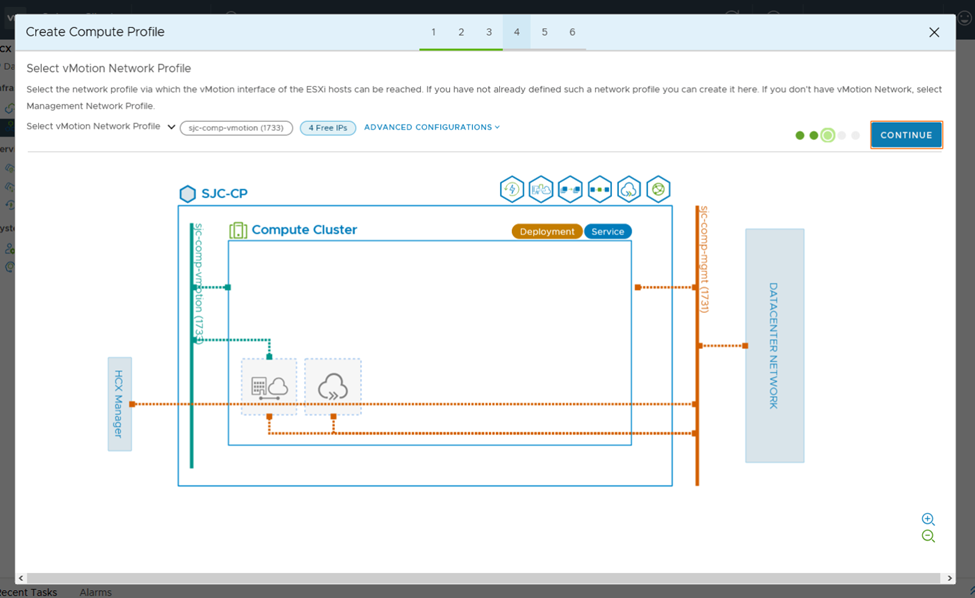
Task: Click the sjc-comp-vmotion (1733) profile chip
Action: 237,128
